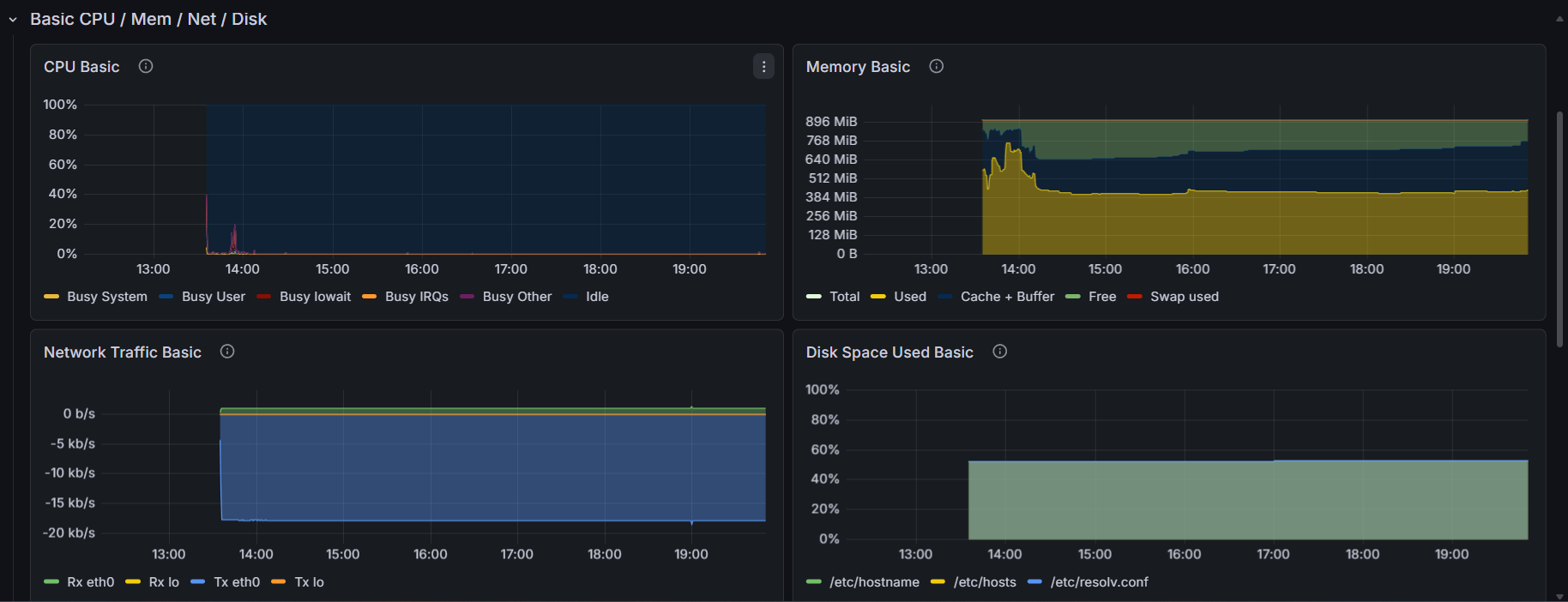Open the CPU Basic panel info icon
The image size is (1568, 602).
(146, 66)
